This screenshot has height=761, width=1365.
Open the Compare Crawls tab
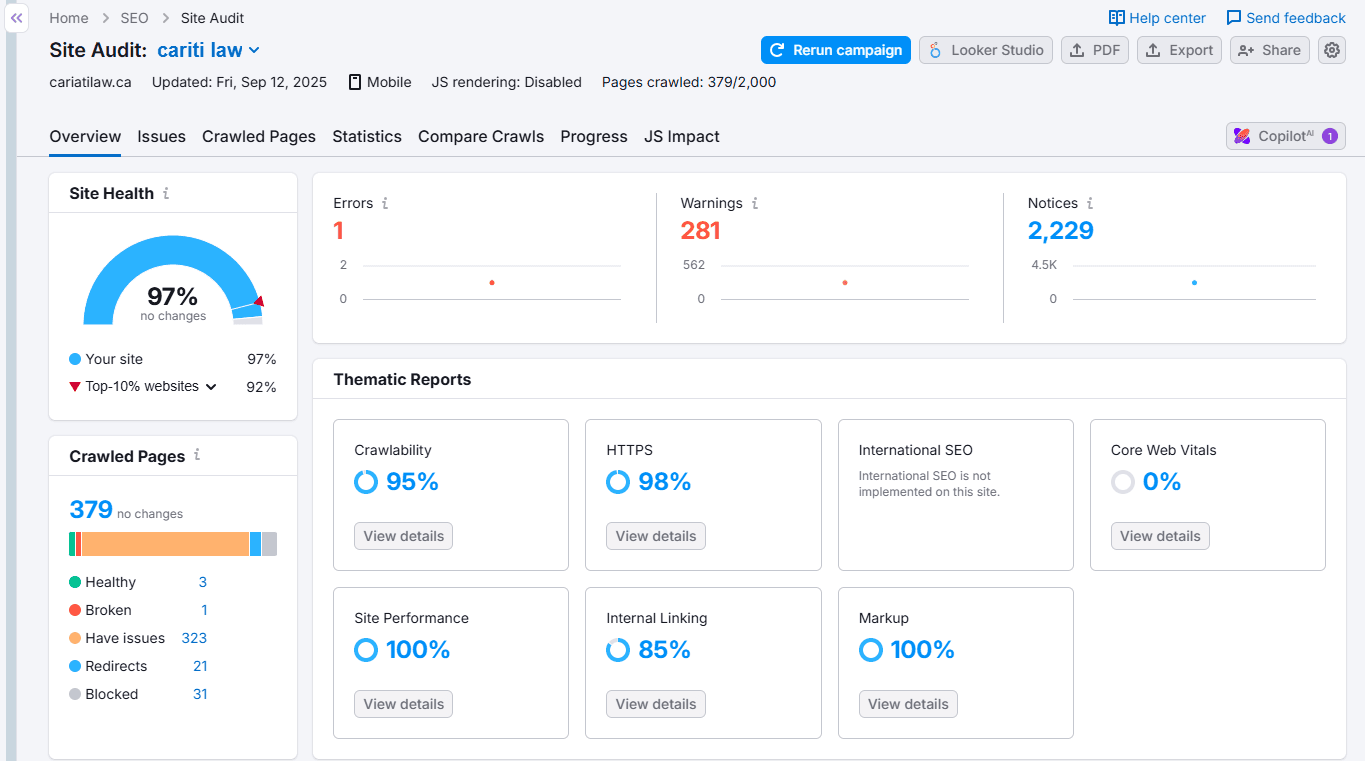(x=481, y=137)
